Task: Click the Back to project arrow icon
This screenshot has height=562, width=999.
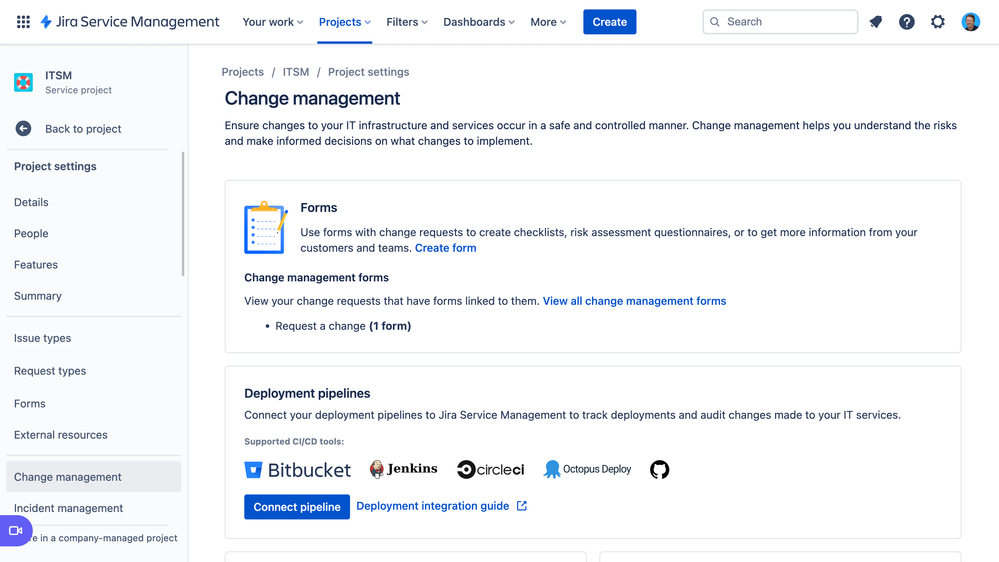Action: click(x=24, y=129)
